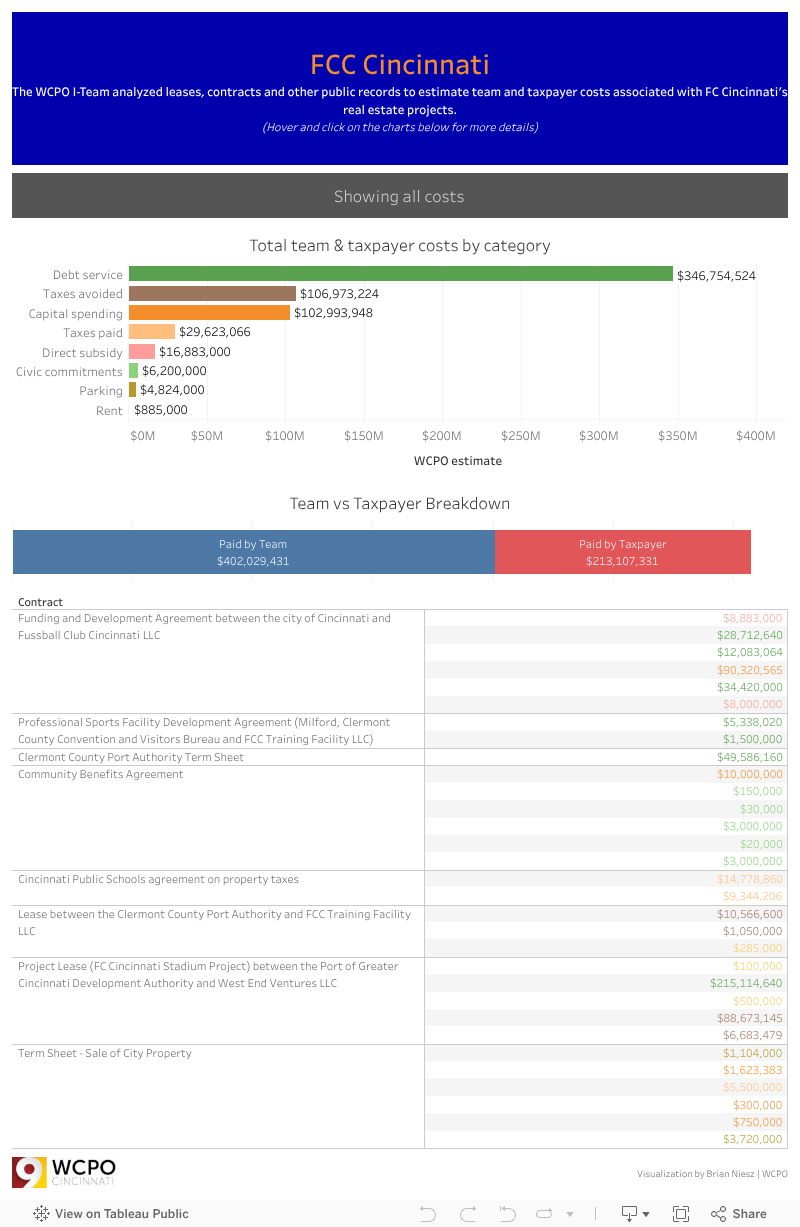Viewport: 800px width, 1227px height.
Task: Click the $10,566,600 table value
Action: (750, 914)
